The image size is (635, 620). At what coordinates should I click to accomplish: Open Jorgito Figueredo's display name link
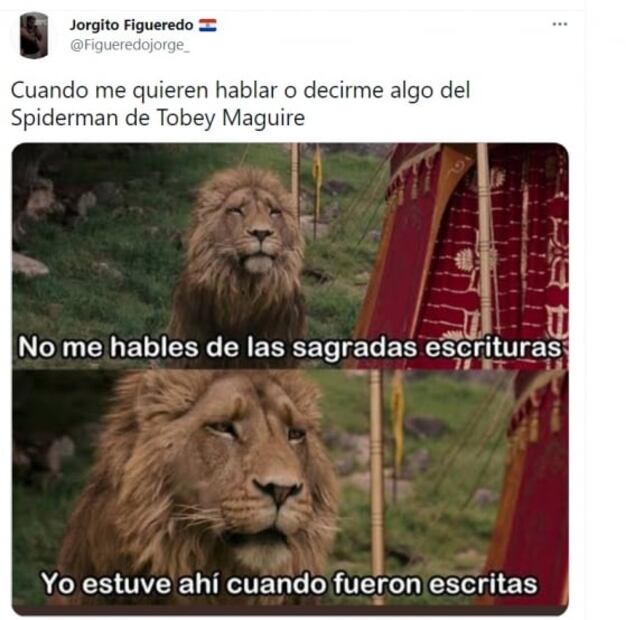132,25
